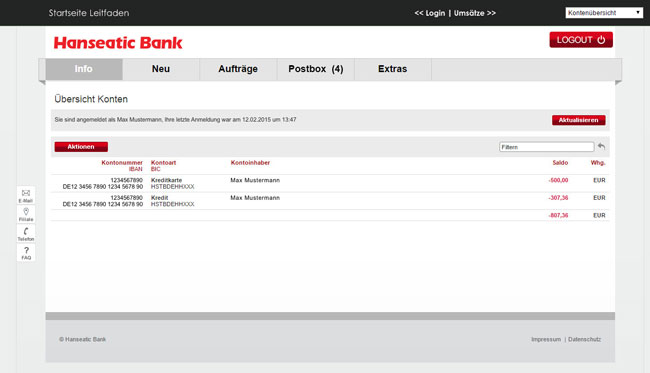Select the Kredit account type row
Viewport: 650px width, 373px height.
point(330,201)
